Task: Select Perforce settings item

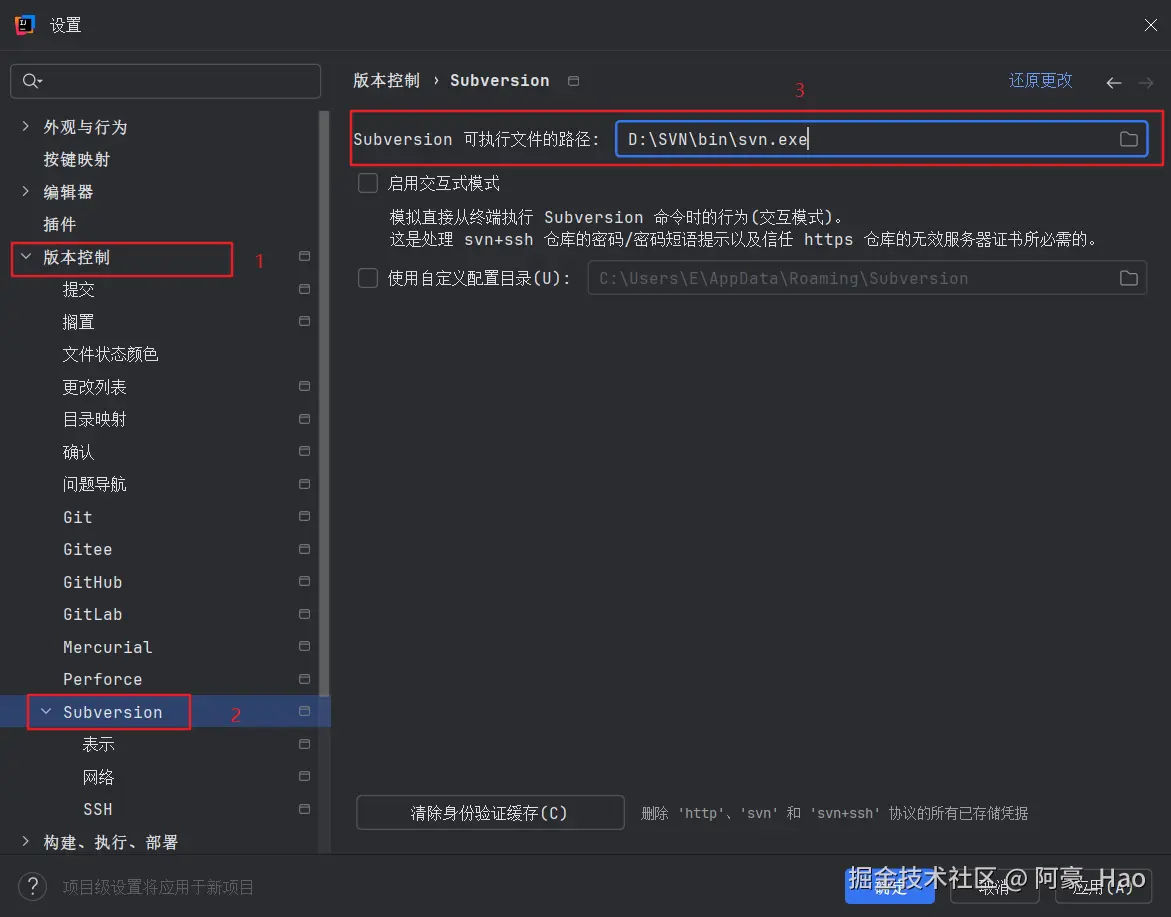Action: pyautogui.click(x=102, y=680)
